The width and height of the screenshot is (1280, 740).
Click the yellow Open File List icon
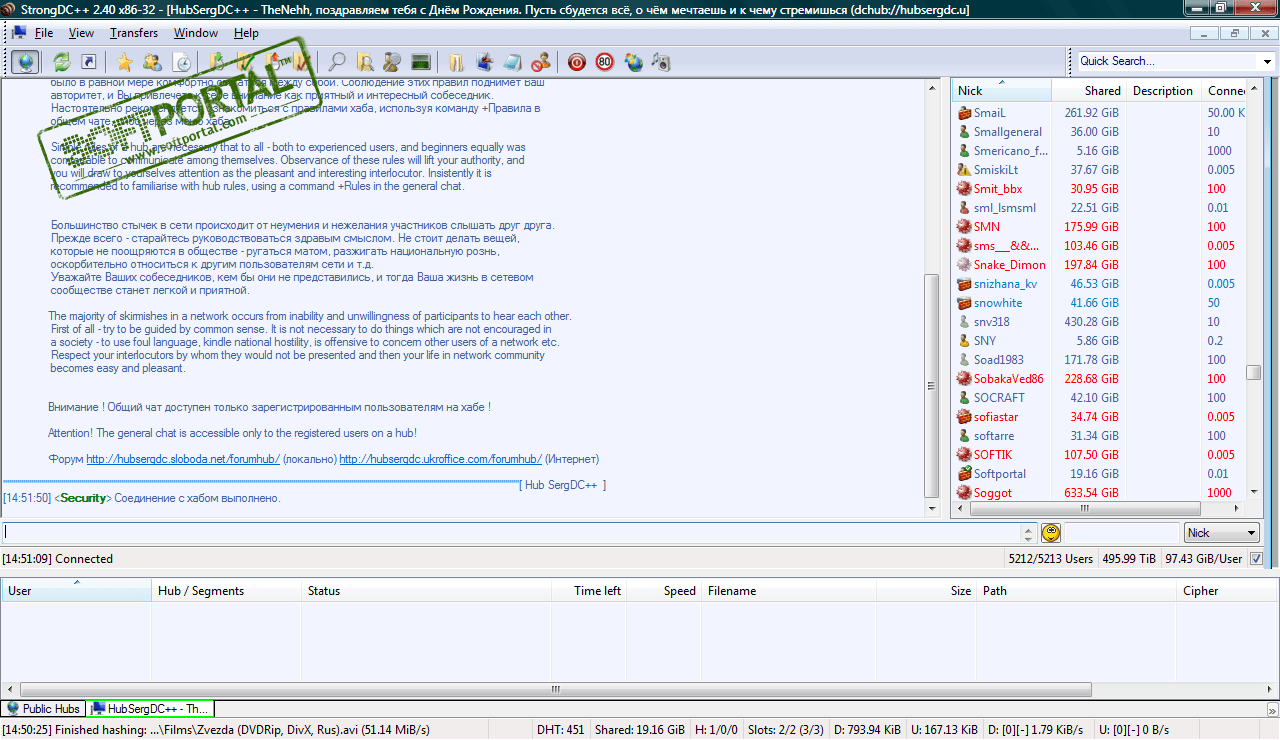click(x=456, y=62)
